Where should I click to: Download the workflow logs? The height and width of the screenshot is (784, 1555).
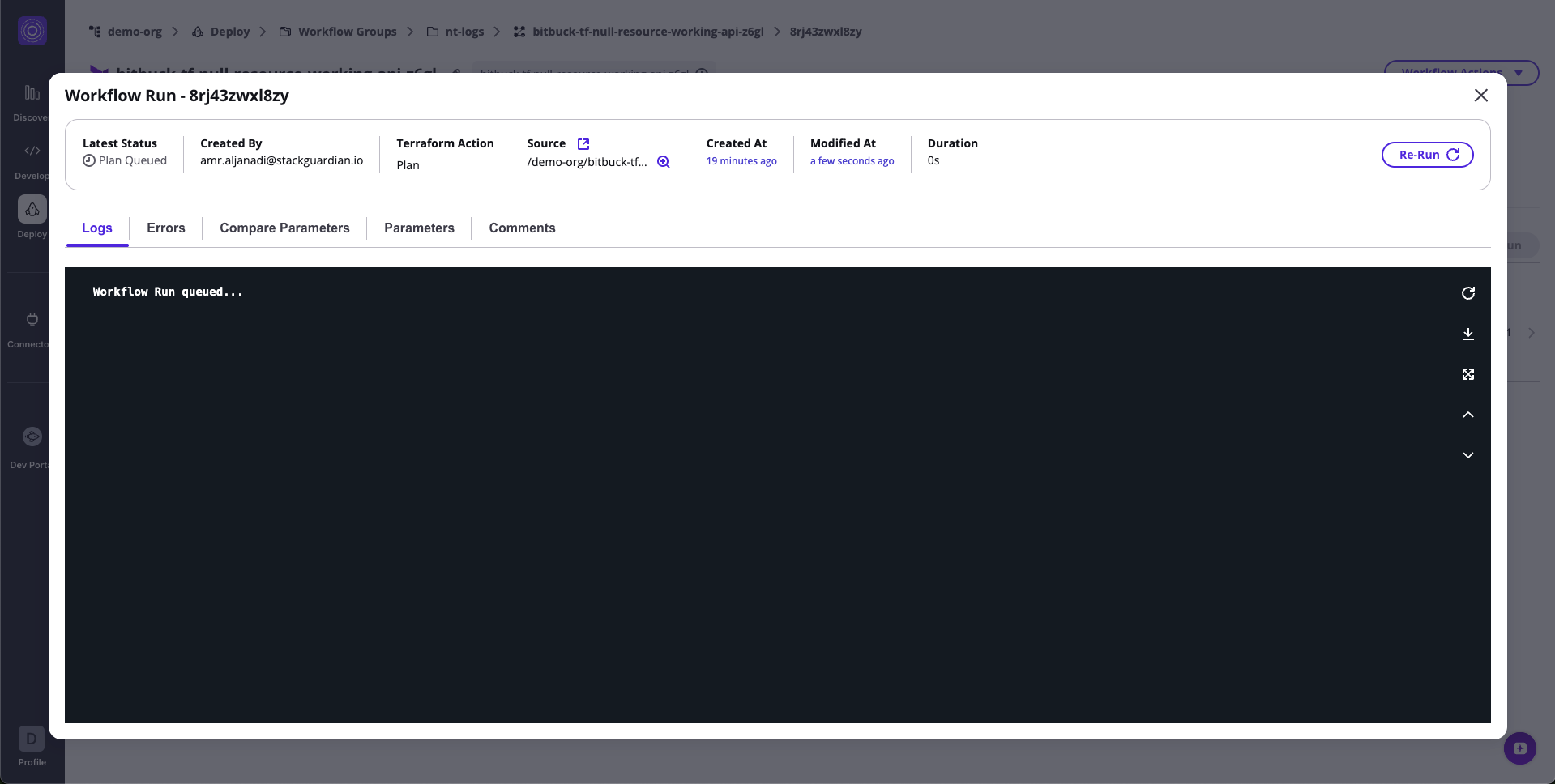click(x=1468, y=334)
